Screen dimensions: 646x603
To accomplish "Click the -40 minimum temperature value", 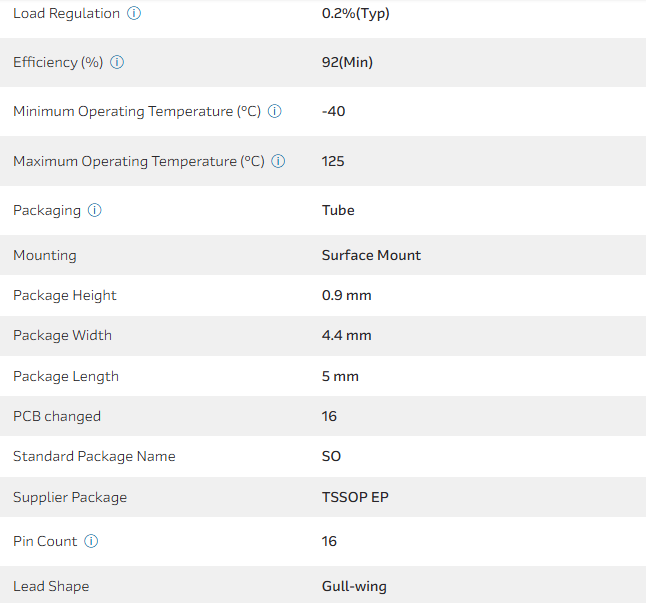I will [x=333, y=112].
